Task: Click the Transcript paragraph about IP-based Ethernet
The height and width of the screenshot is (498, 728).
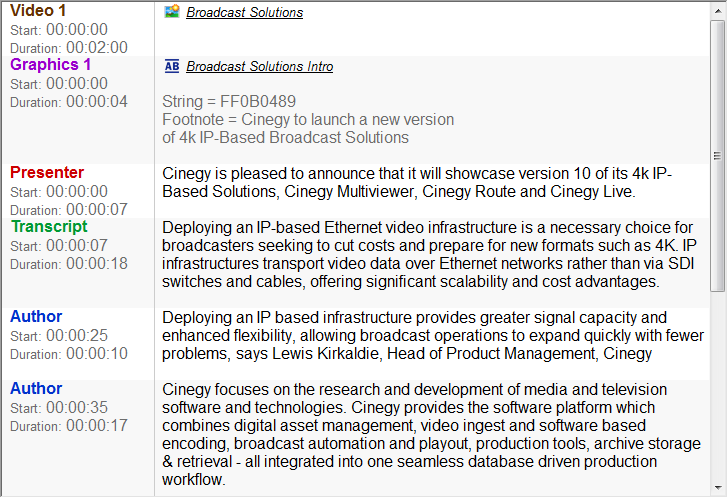Action: tap(428, 254)
